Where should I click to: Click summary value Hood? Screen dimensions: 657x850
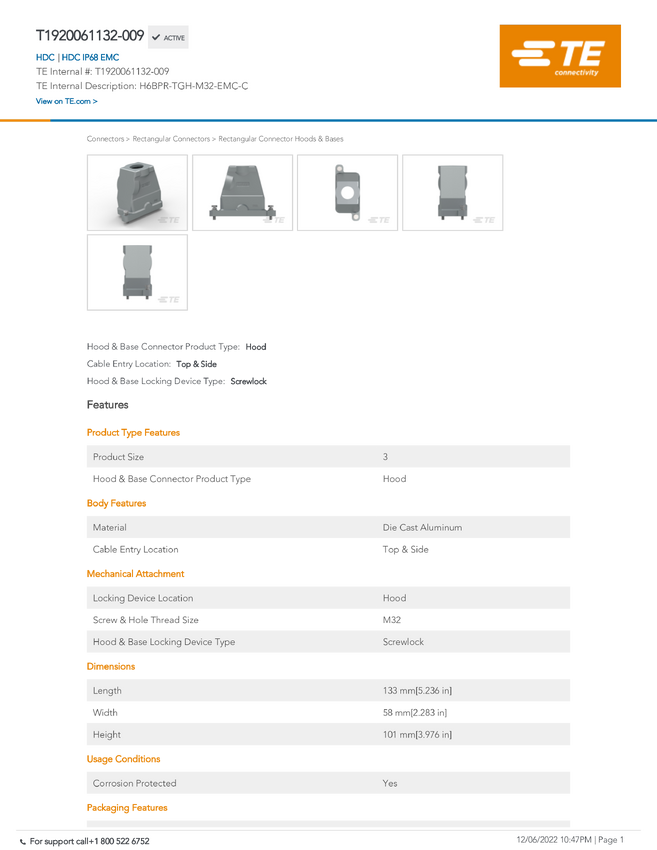[256, 347]
